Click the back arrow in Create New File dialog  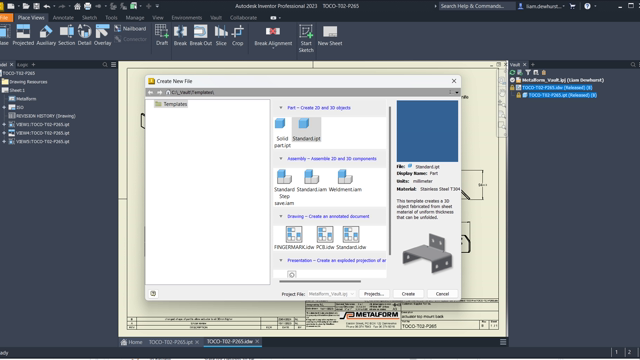tap(151, 92)
